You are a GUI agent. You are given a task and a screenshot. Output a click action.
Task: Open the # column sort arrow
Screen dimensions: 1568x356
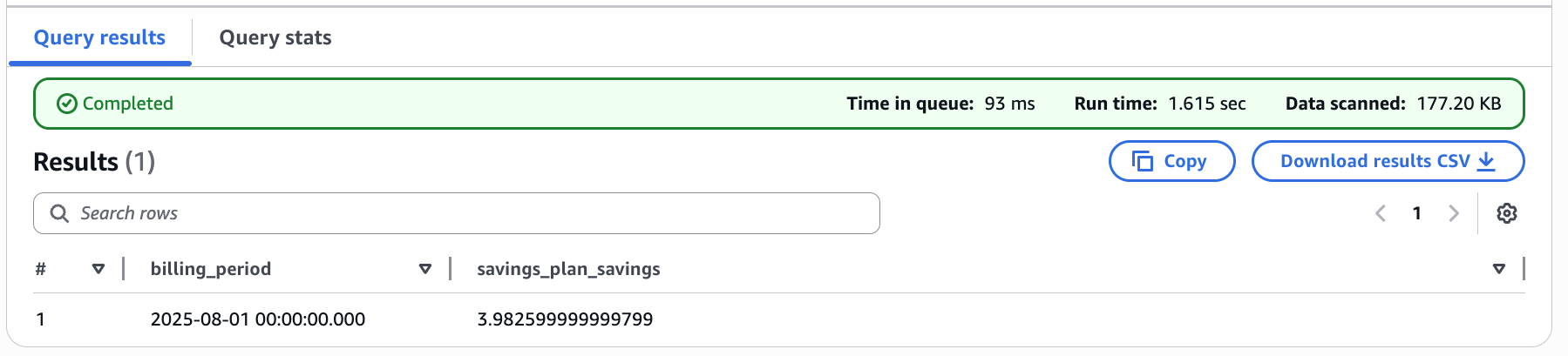coord(98,269)
